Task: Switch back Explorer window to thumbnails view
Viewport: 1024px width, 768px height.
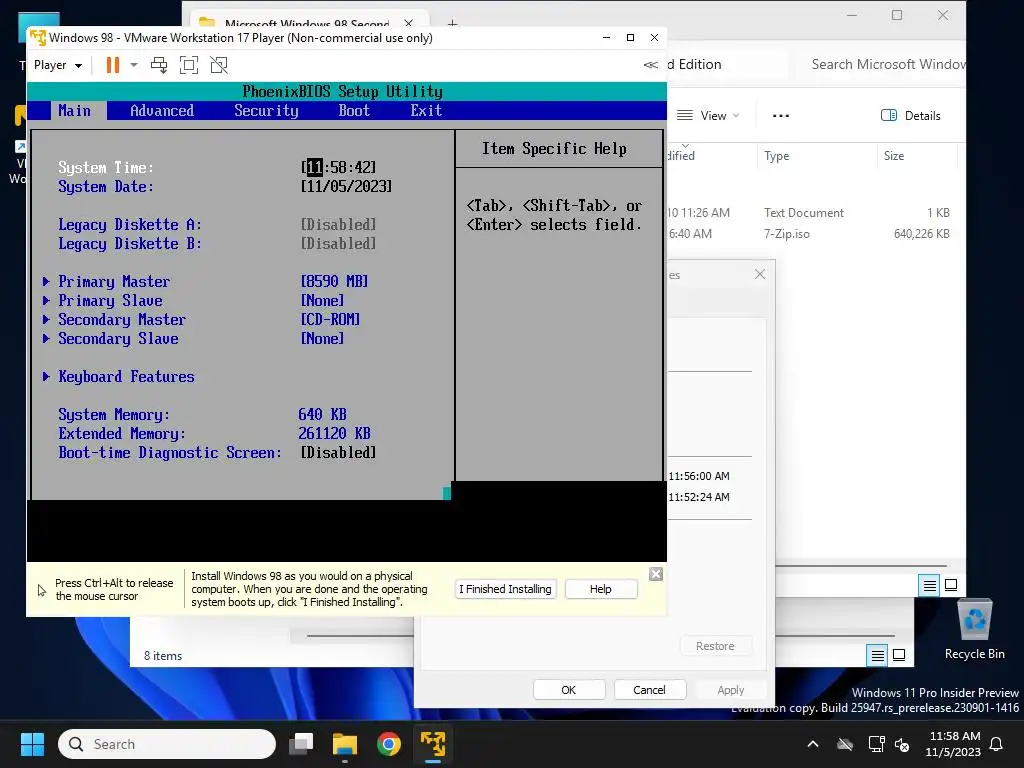Action: 899,655
